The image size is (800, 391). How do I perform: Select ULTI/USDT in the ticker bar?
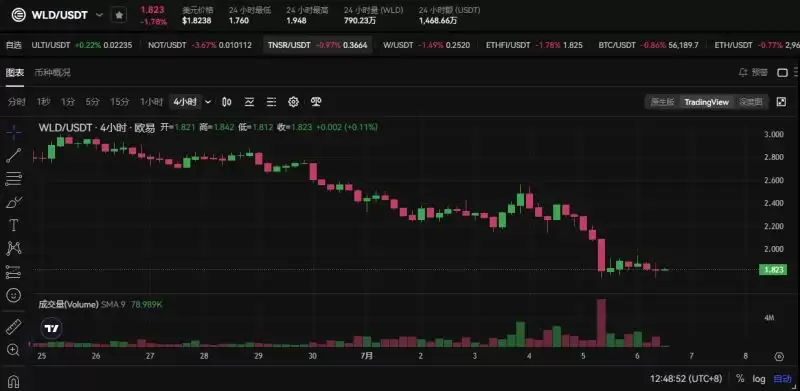[82, 45]
